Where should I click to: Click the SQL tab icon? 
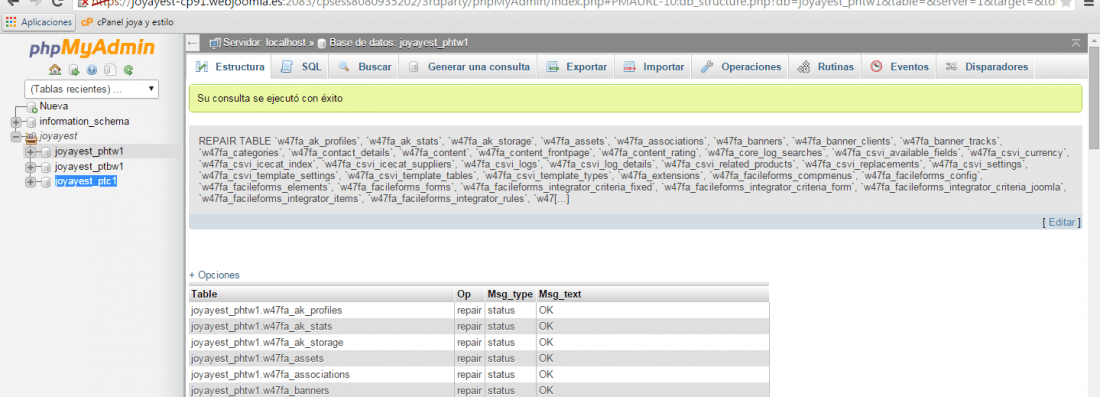(286, 67)
